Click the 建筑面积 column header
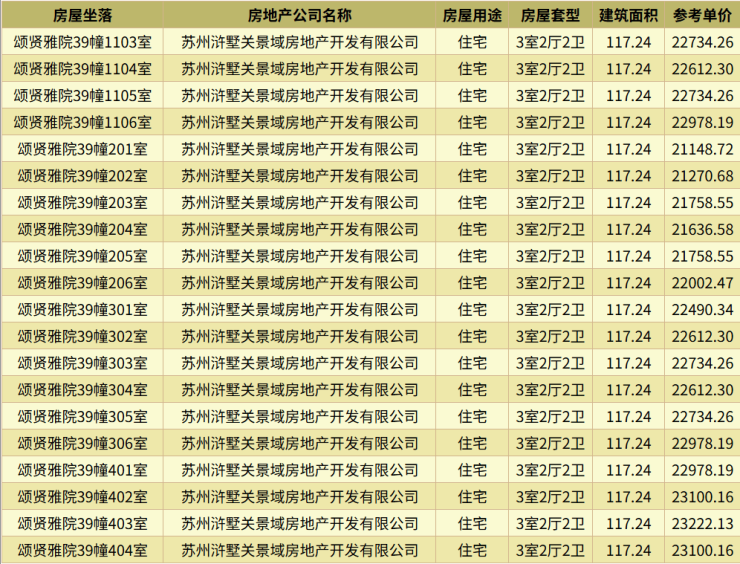 click(x=629, y=16)
